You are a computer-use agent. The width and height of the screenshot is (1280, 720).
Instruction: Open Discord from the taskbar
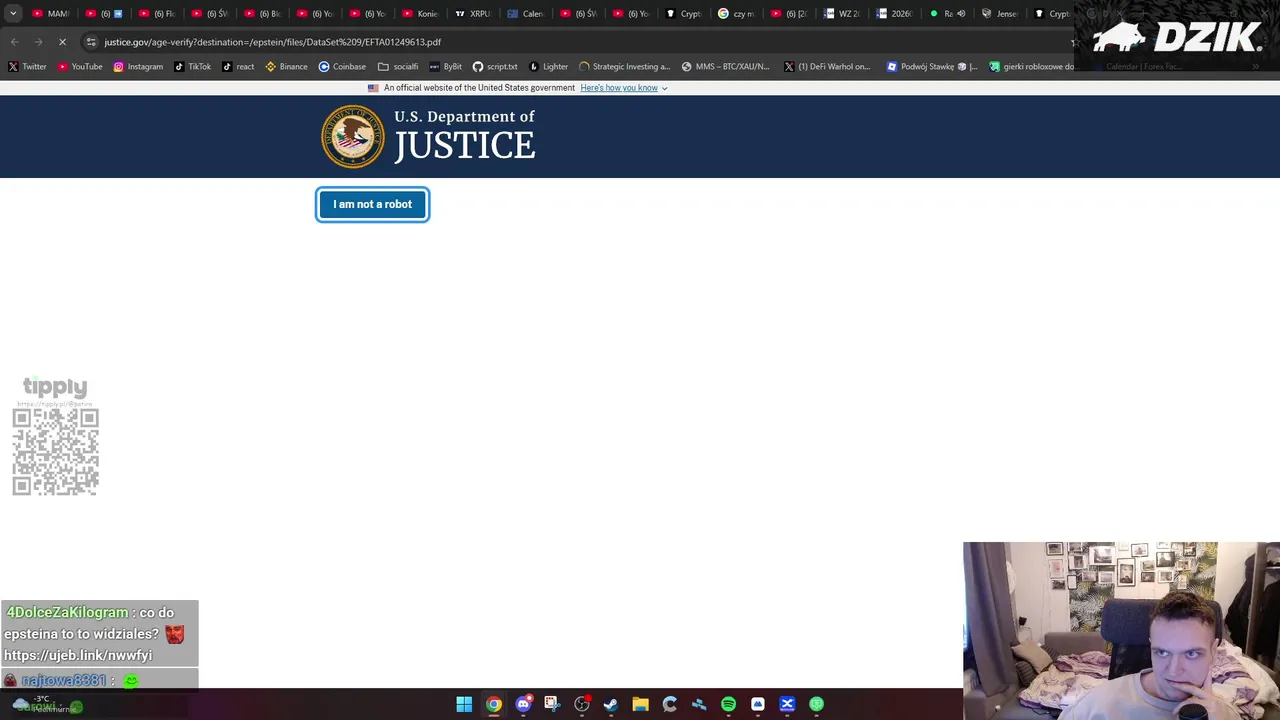[523, 704]
